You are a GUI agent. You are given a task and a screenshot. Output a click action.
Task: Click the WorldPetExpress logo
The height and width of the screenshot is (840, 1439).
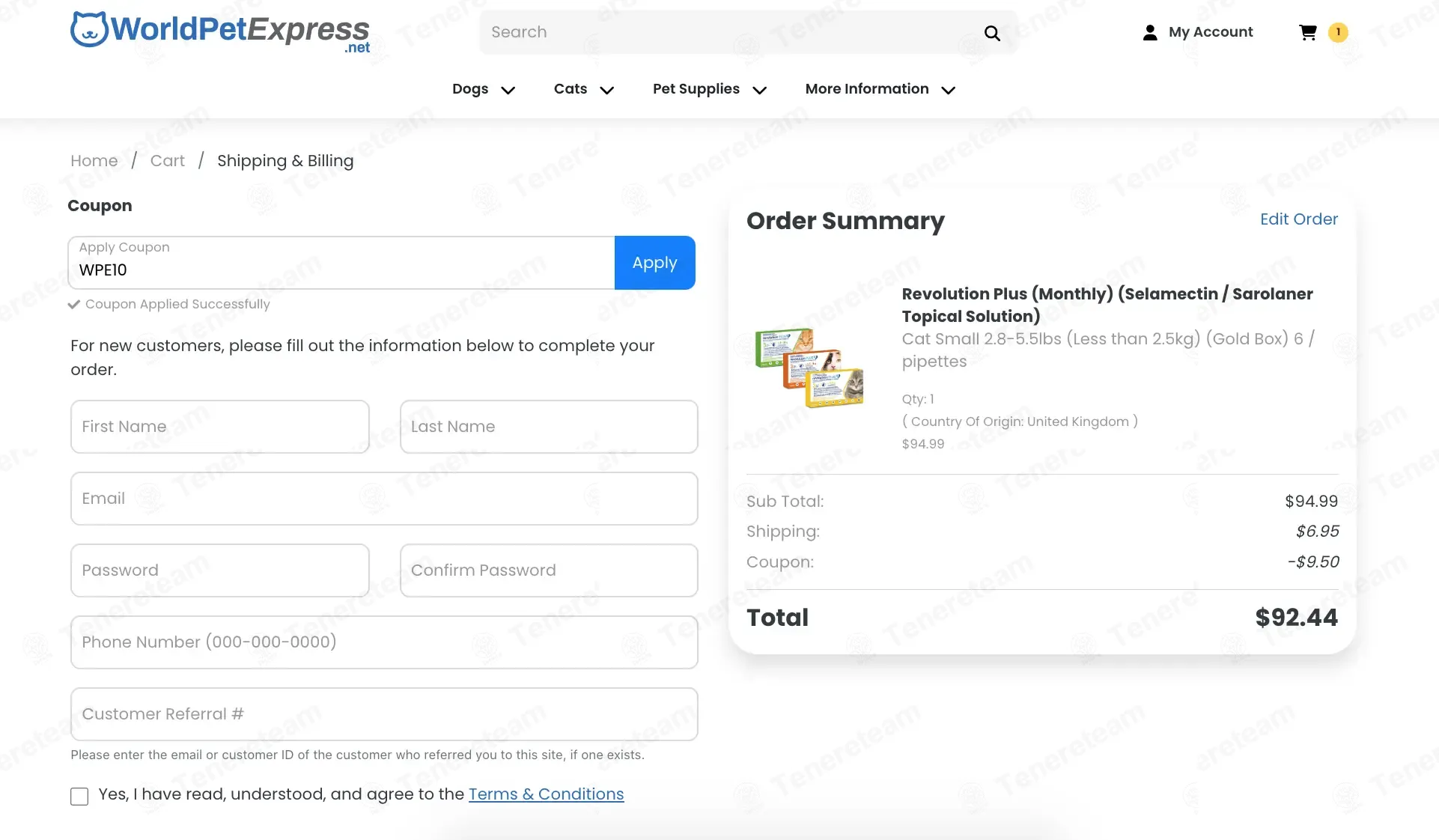tap(220, 32)
